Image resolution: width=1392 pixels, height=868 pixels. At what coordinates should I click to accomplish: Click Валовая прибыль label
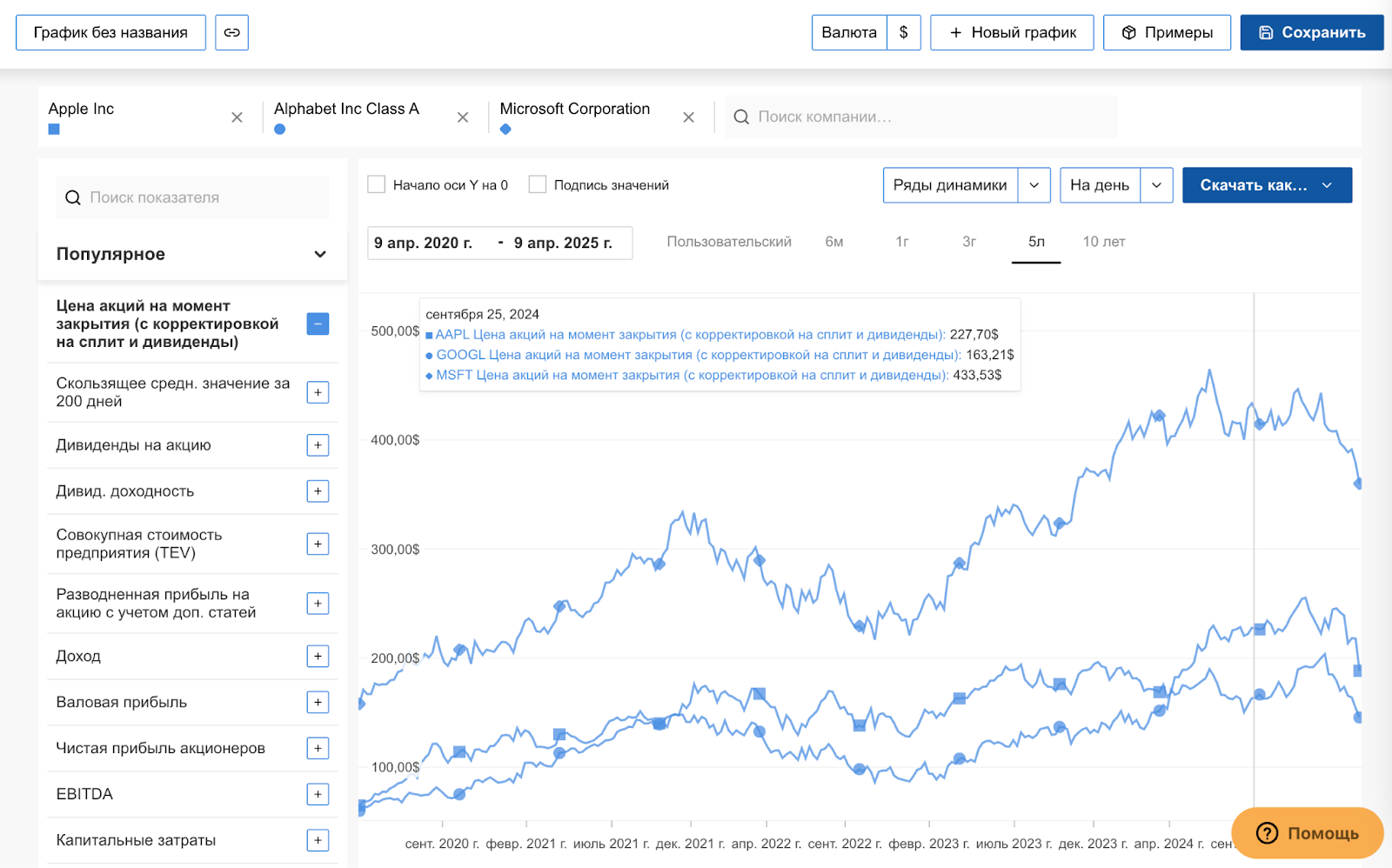(x=121, y=702)
